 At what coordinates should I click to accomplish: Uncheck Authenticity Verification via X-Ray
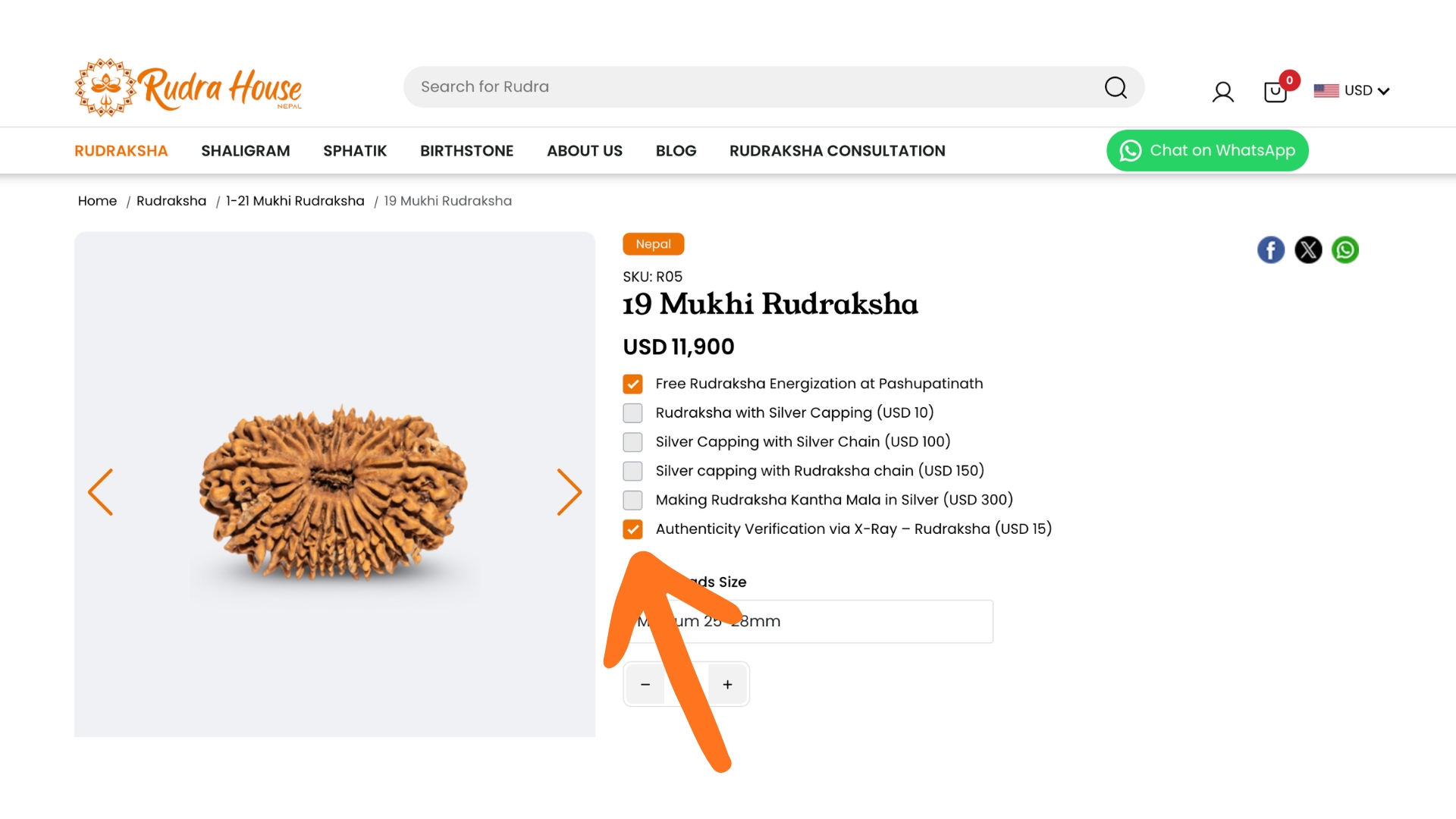click(632, 529)
